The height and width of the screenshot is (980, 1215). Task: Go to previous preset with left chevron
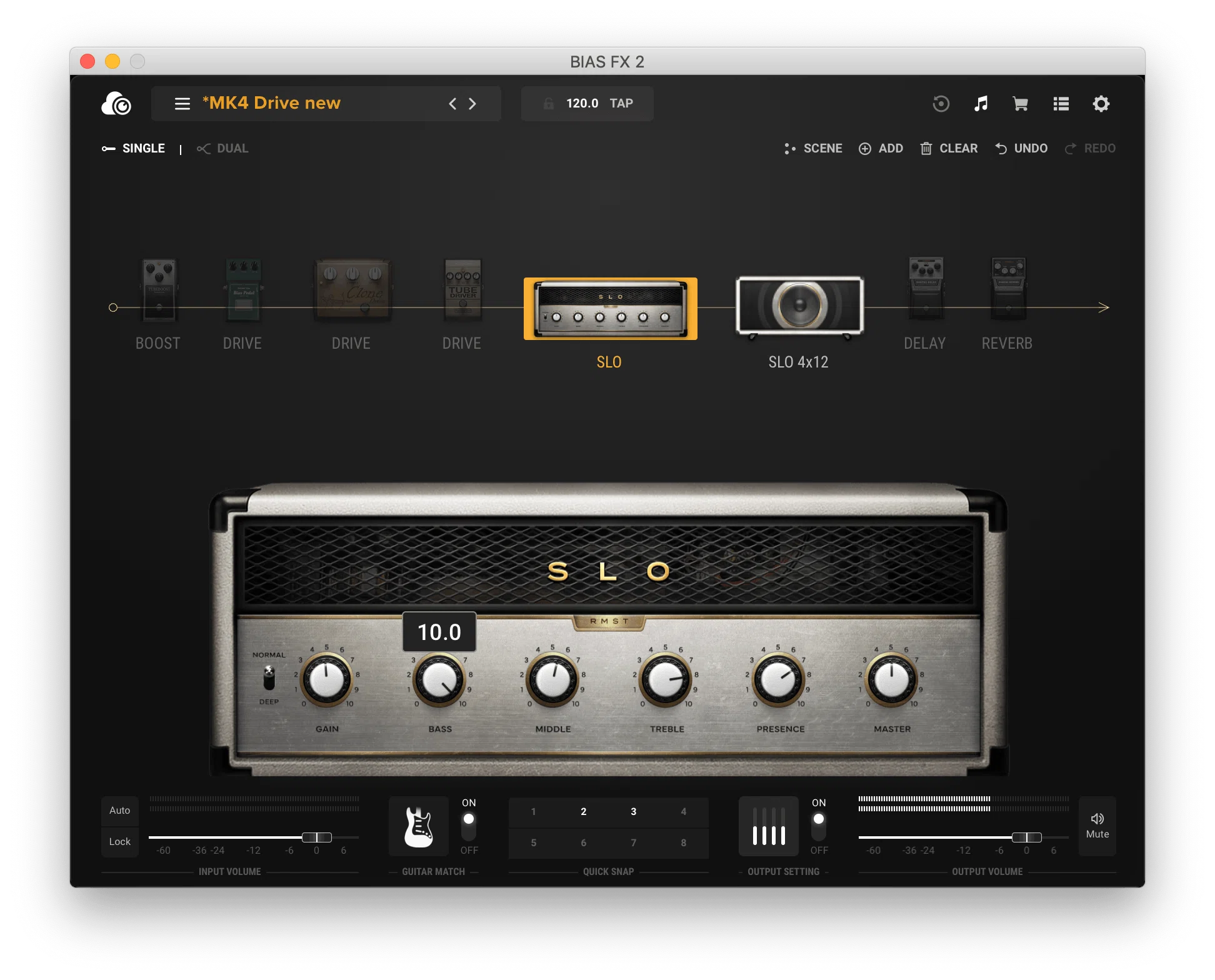(x=452, y=104)
